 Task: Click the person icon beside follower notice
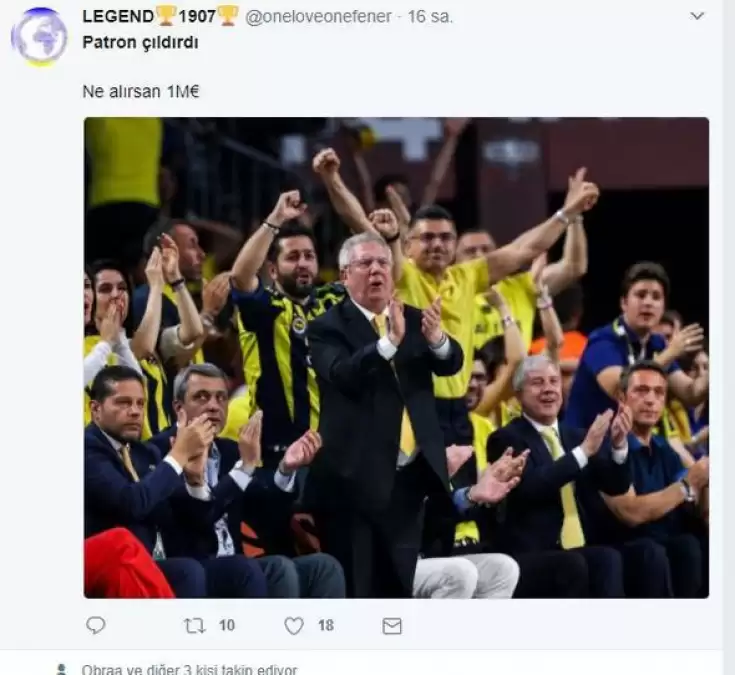(x=61, y=669)
